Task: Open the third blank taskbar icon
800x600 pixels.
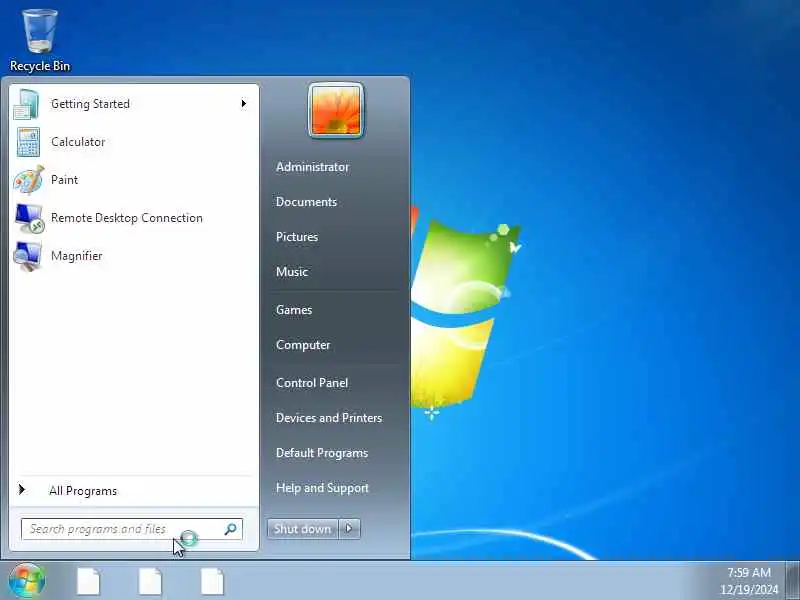Action: [x=212, y=581]
